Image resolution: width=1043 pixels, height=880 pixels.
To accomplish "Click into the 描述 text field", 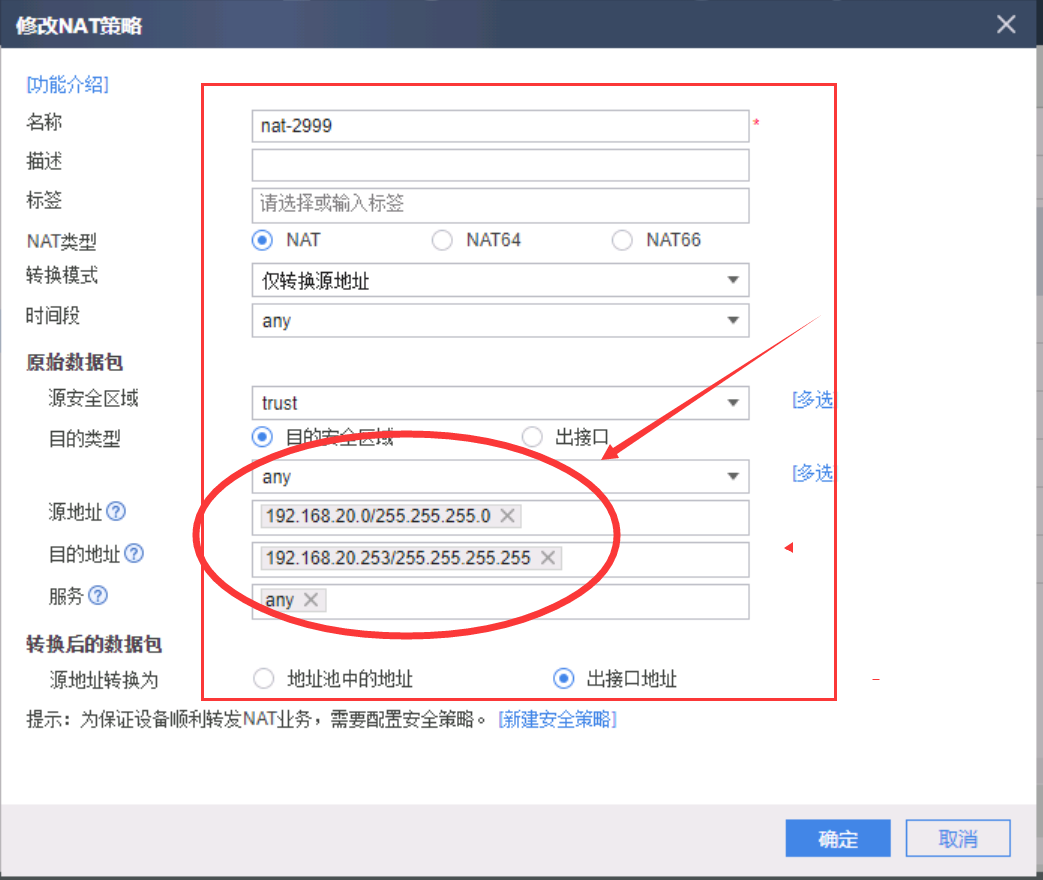I will (500, 164).
